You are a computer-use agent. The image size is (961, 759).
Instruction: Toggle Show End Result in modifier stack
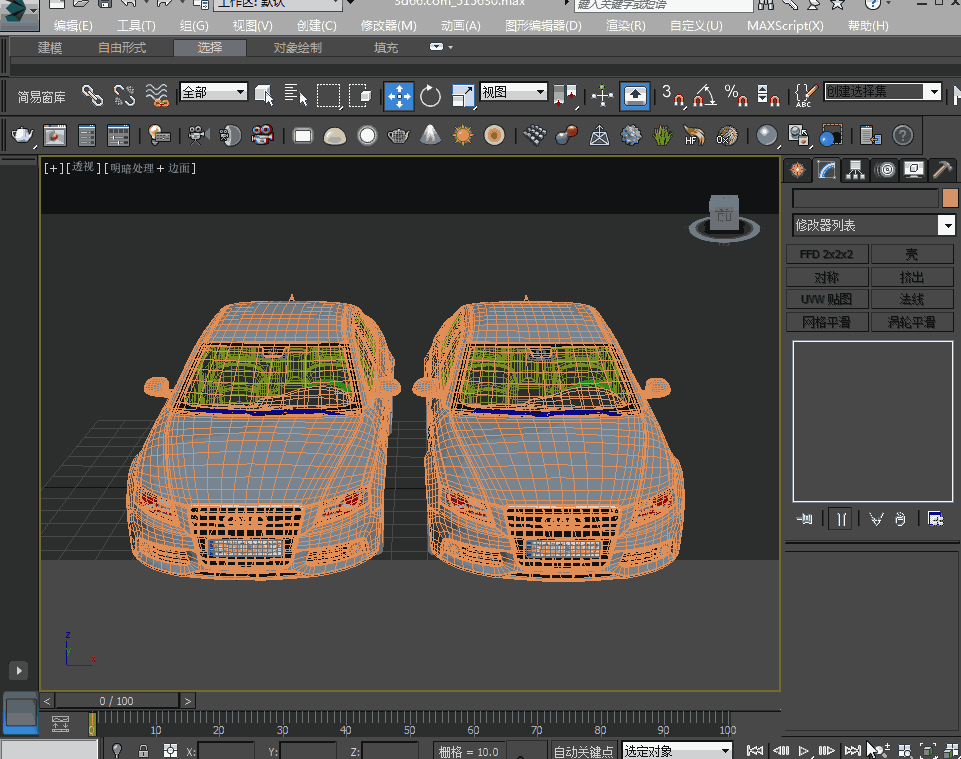pyautogui.click(x=842, y=518)
